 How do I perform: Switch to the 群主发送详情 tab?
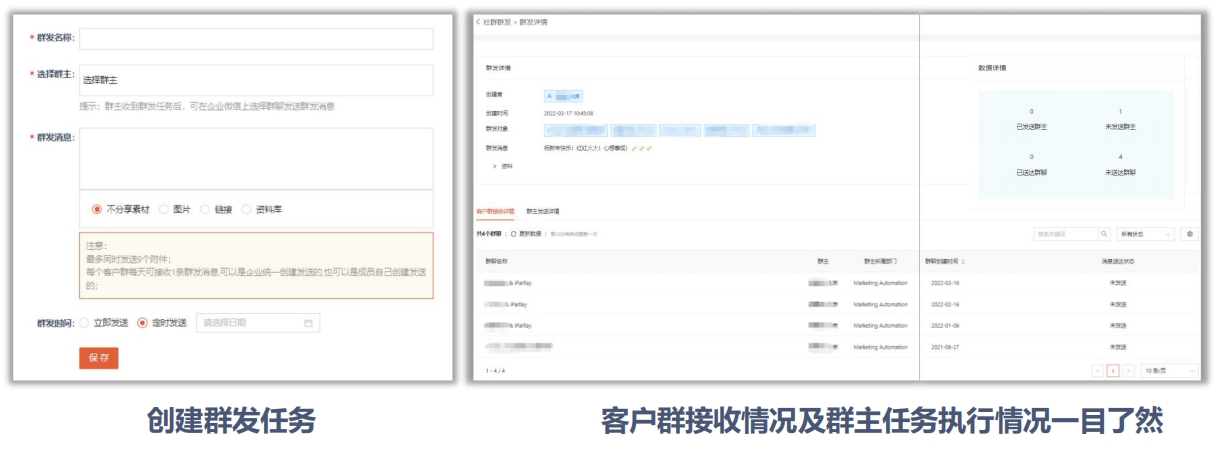[543, 211]
